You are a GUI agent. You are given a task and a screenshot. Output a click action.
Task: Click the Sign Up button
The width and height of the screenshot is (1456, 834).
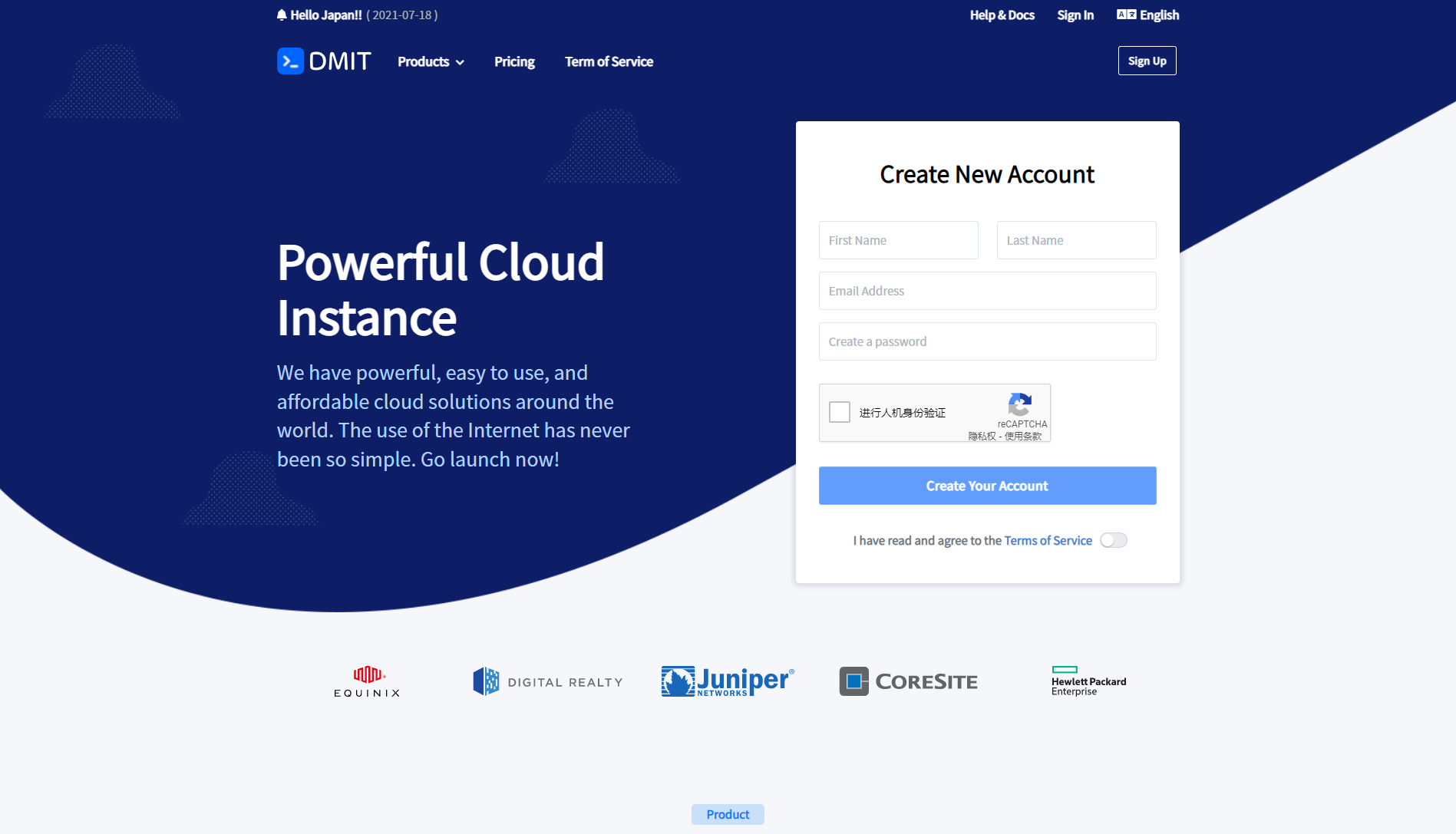pos(1147,61)
